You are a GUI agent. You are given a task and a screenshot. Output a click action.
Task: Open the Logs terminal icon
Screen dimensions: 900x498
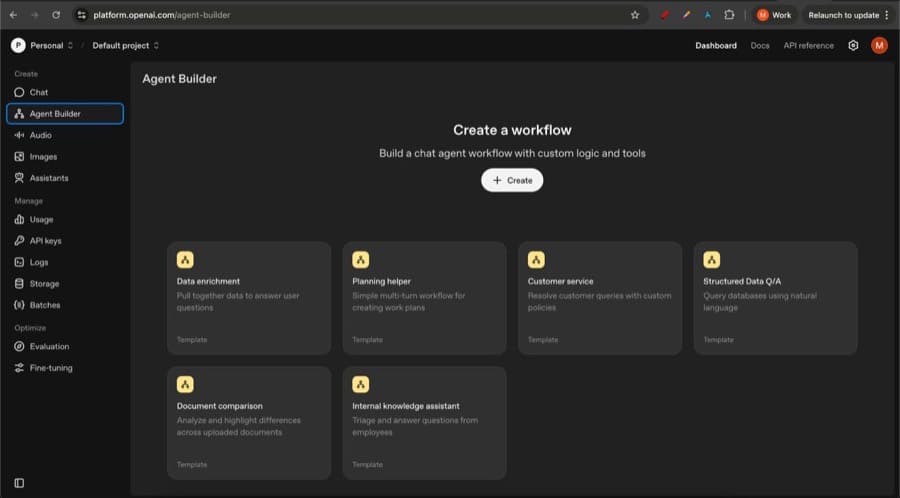point(19,262)
